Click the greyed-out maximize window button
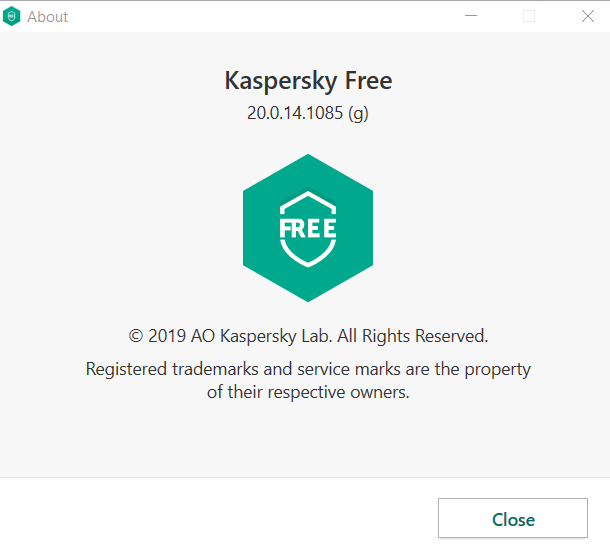The height and width of the screenshot is (553, 610). click(x=529, y=16)
